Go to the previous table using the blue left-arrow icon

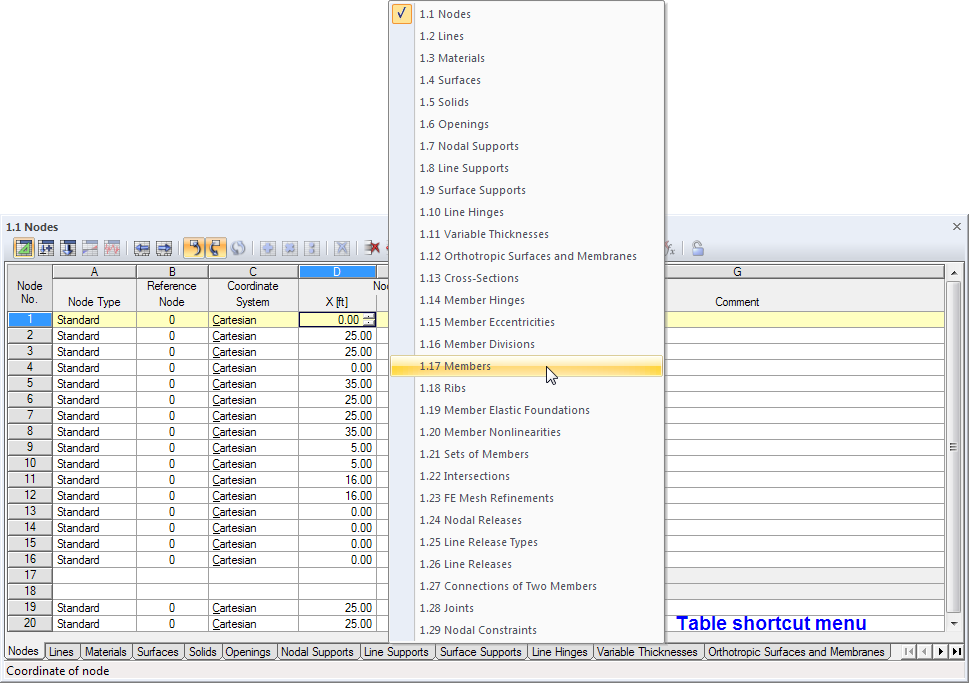click(141, 248)
